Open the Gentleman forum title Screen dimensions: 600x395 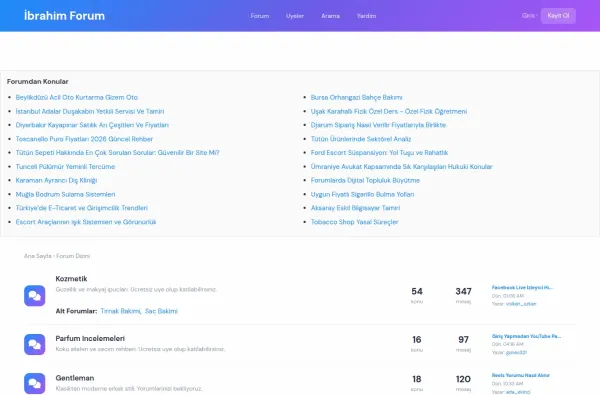pos(75,378)
